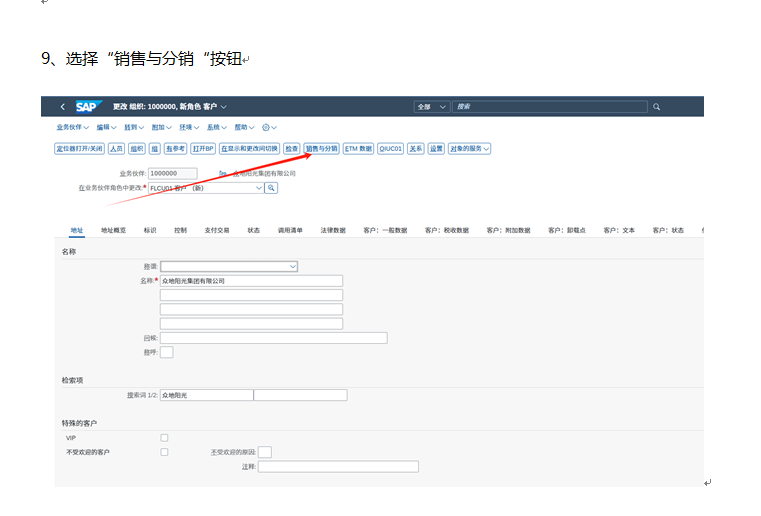
Task: Click the 组织 (Organization) toolbar button
Action: point(137,148)
